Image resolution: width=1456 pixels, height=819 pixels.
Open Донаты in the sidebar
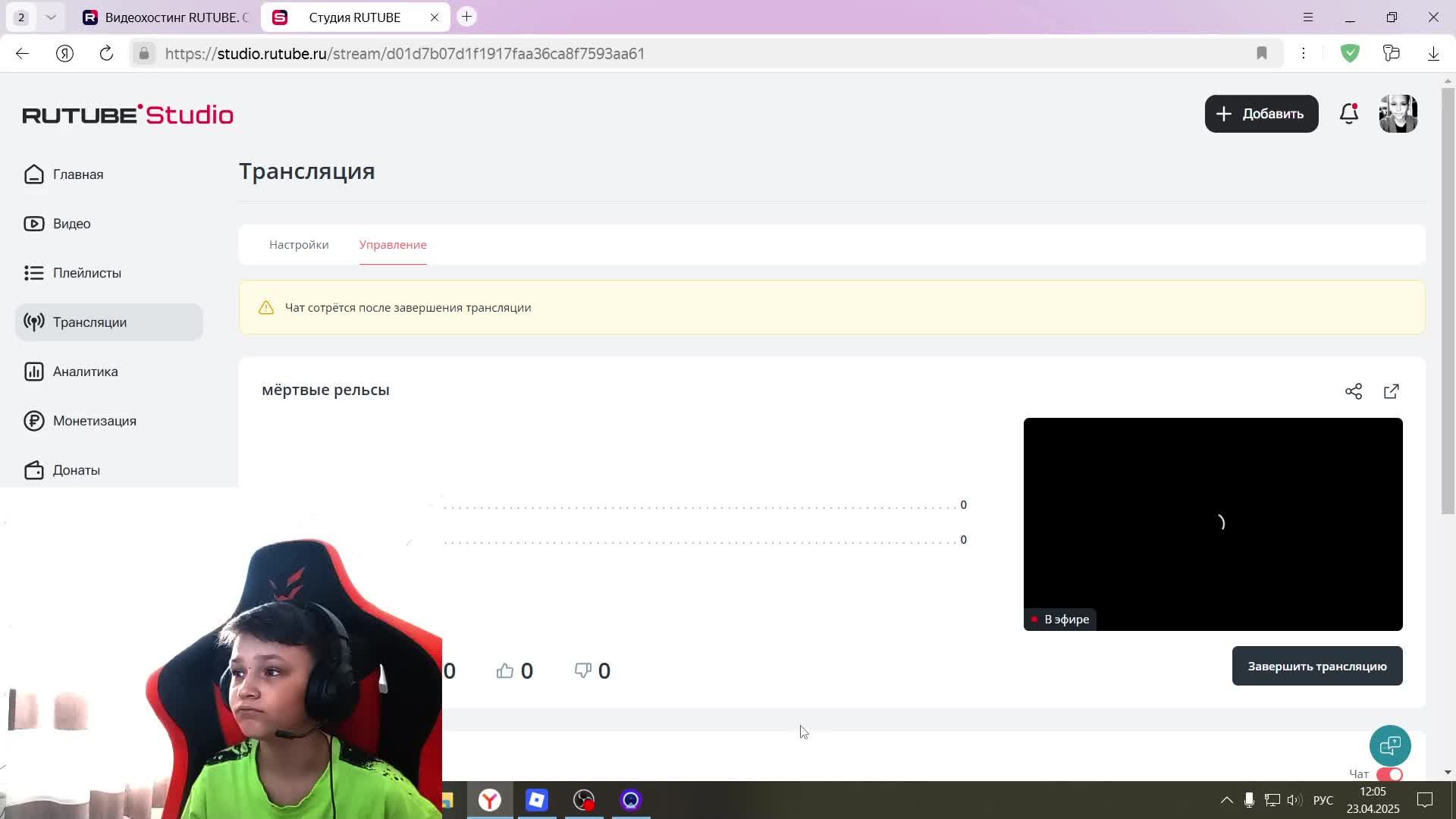tap(76, 470)
